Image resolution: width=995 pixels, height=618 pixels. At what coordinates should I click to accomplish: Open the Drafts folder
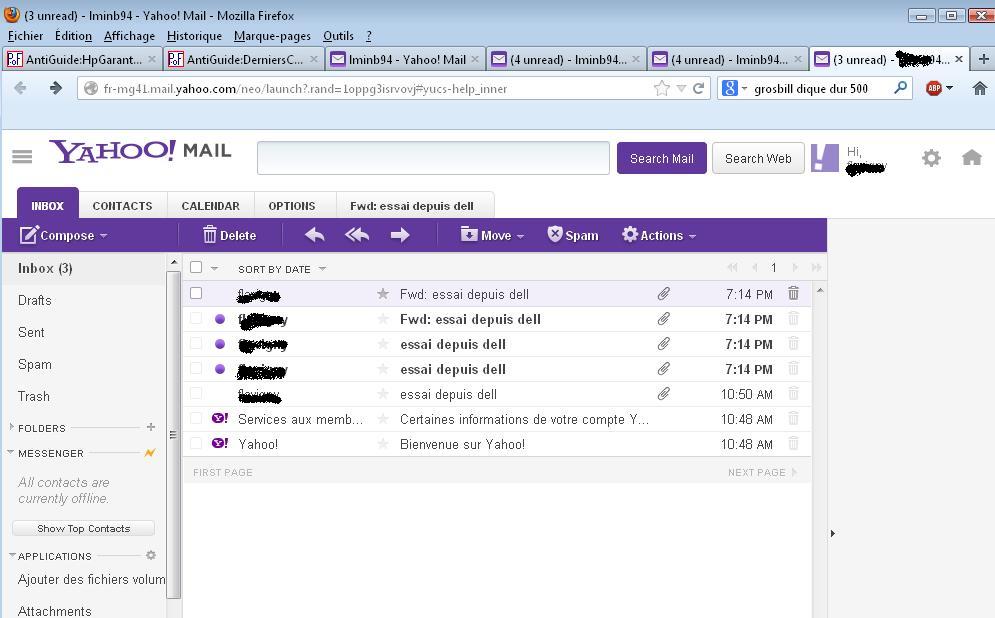point(35,300)
